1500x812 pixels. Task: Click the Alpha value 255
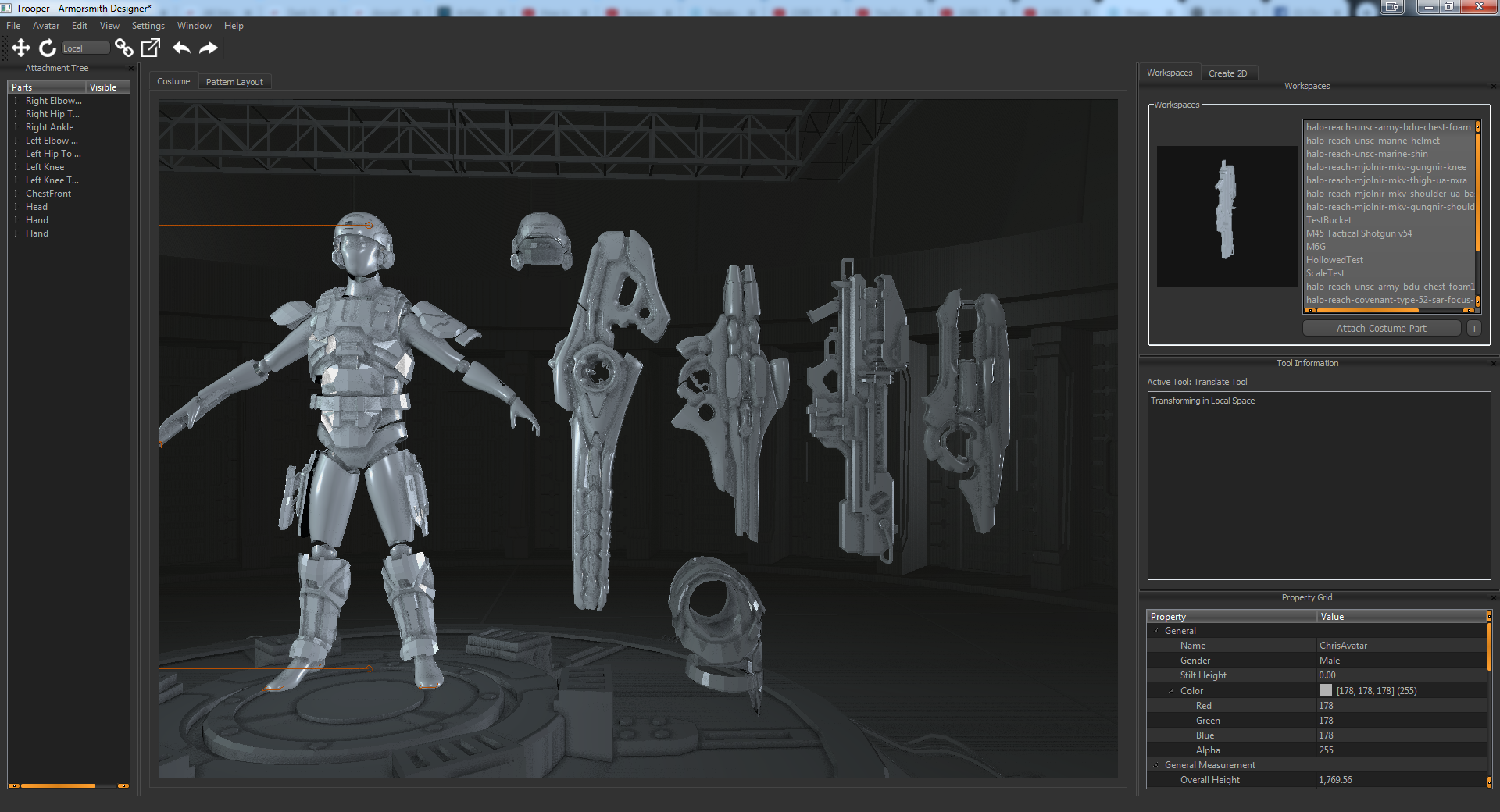tap(1402, 750)
